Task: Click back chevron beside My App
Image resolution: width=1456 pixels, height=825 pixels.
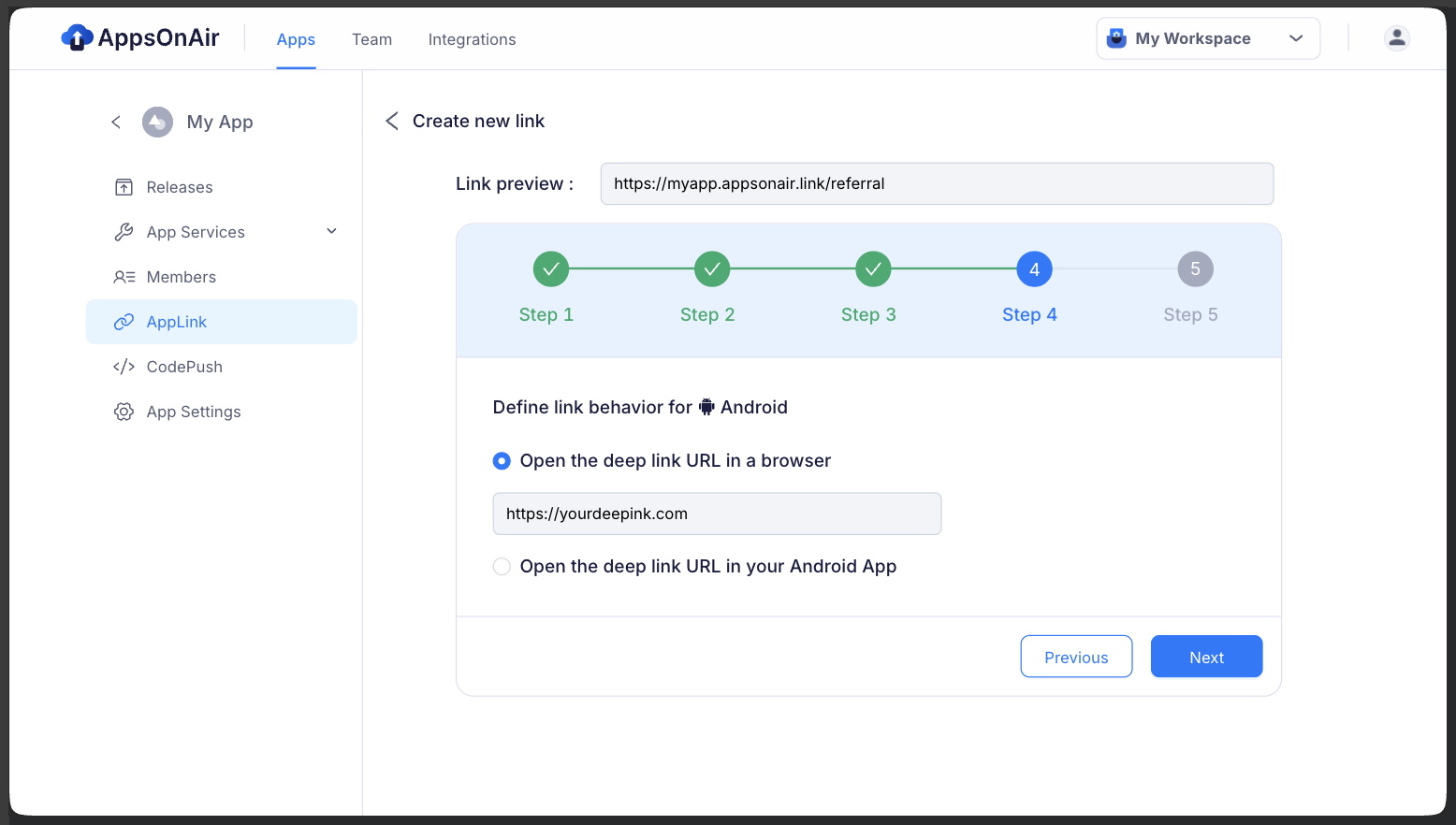Action: coord(116,122)
